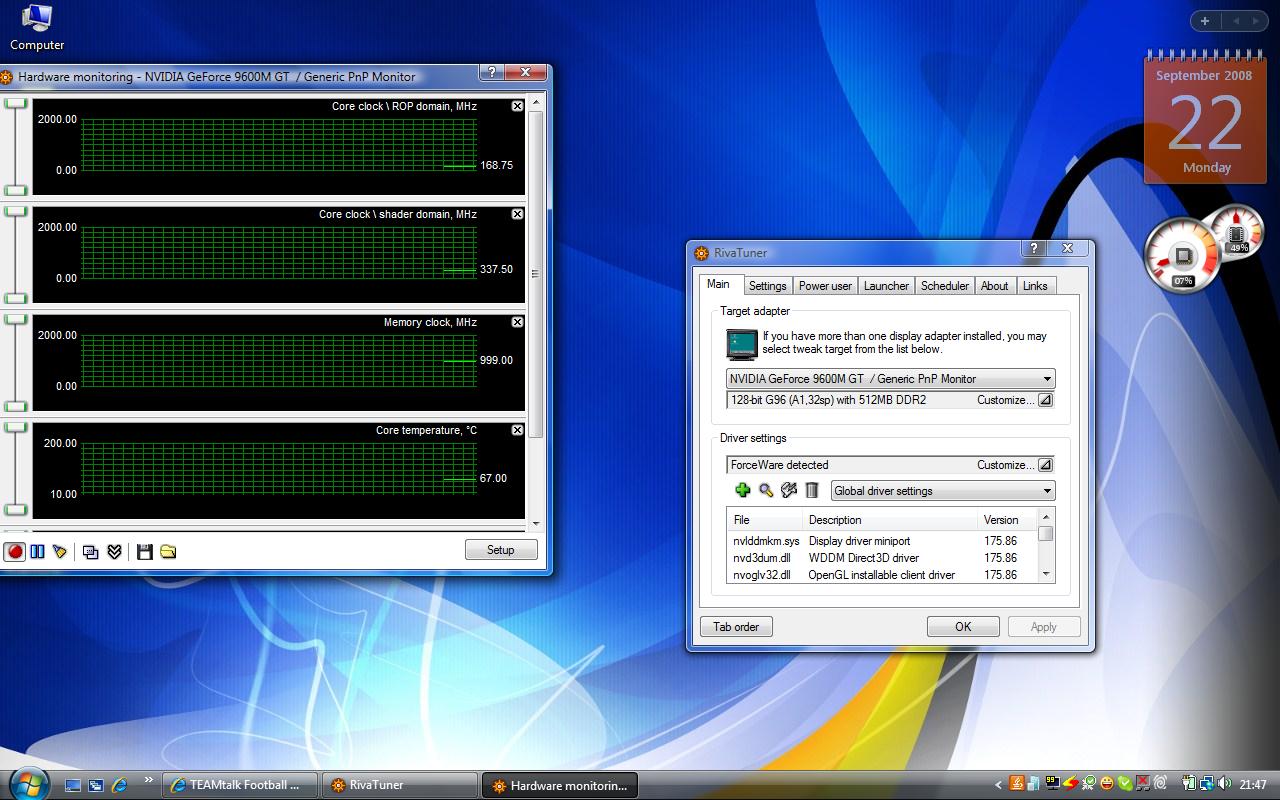
Task: Click the RivaTuner help question mark button
Action: (1034, 248)
